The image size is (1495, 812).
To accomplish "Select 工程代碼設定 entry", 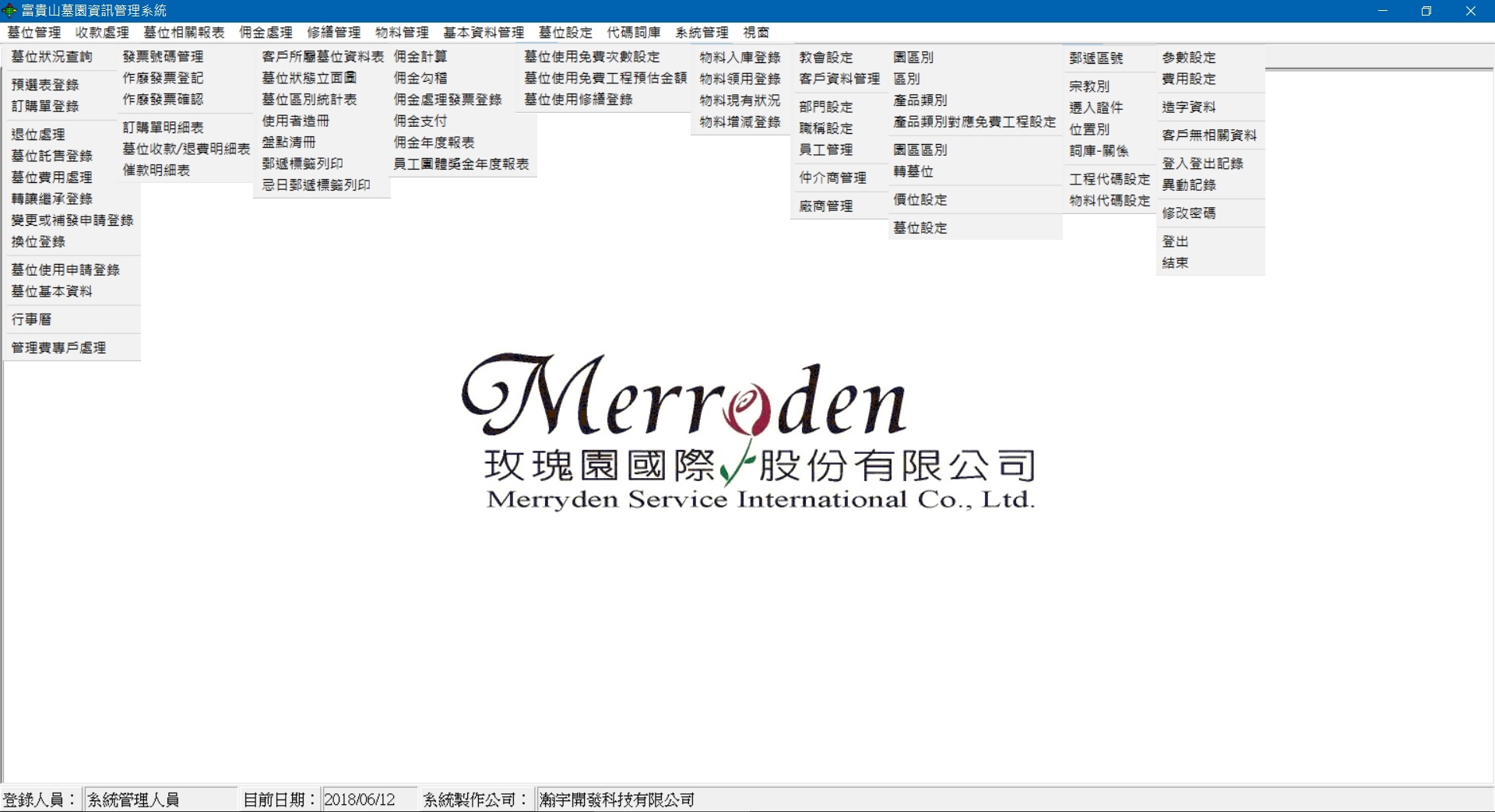I will pyautogui.click(x=1110, y=179).
